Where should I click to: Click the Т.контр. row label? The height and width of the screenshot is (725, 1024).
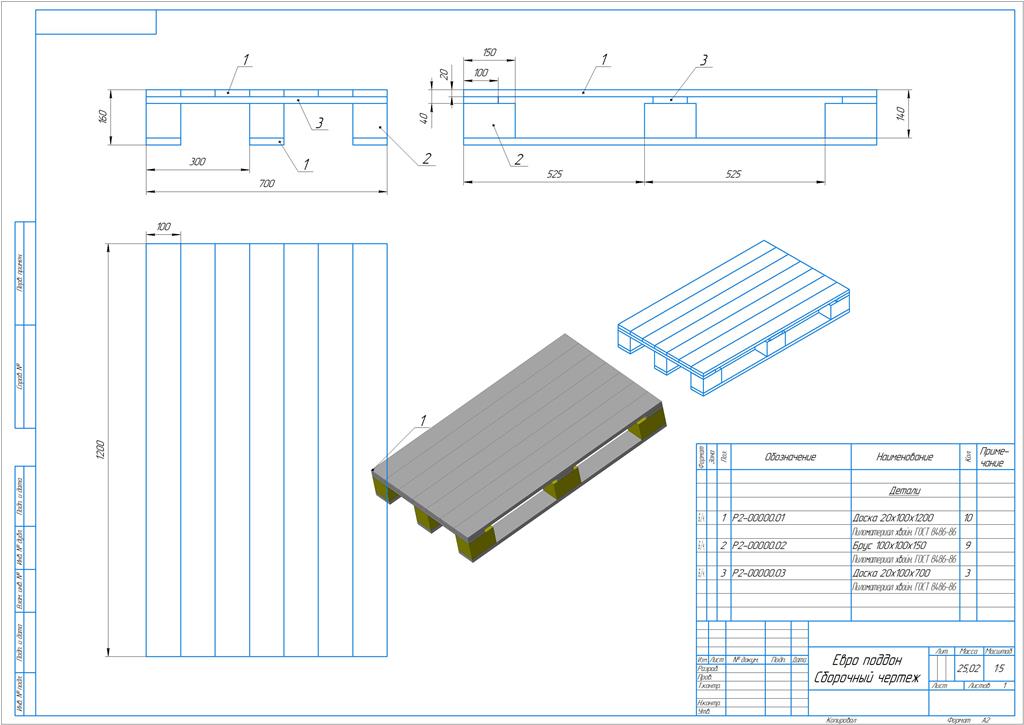(x=708, y=686)
